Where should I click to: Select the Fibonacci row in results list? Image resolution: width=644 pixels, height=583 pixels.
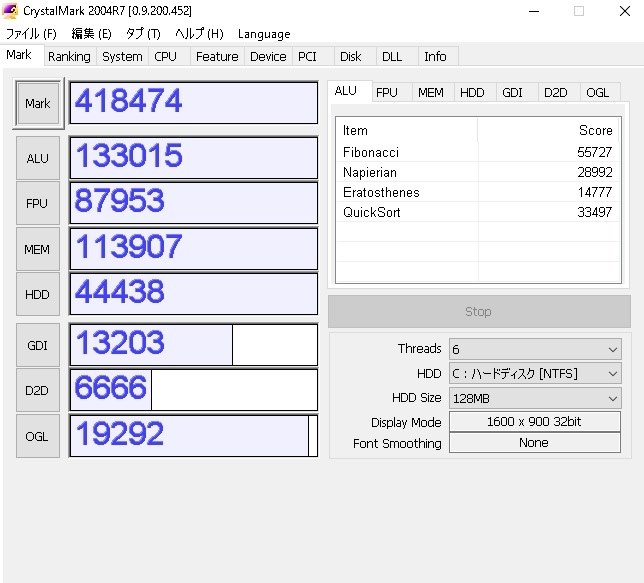click(x=477, y=152)
